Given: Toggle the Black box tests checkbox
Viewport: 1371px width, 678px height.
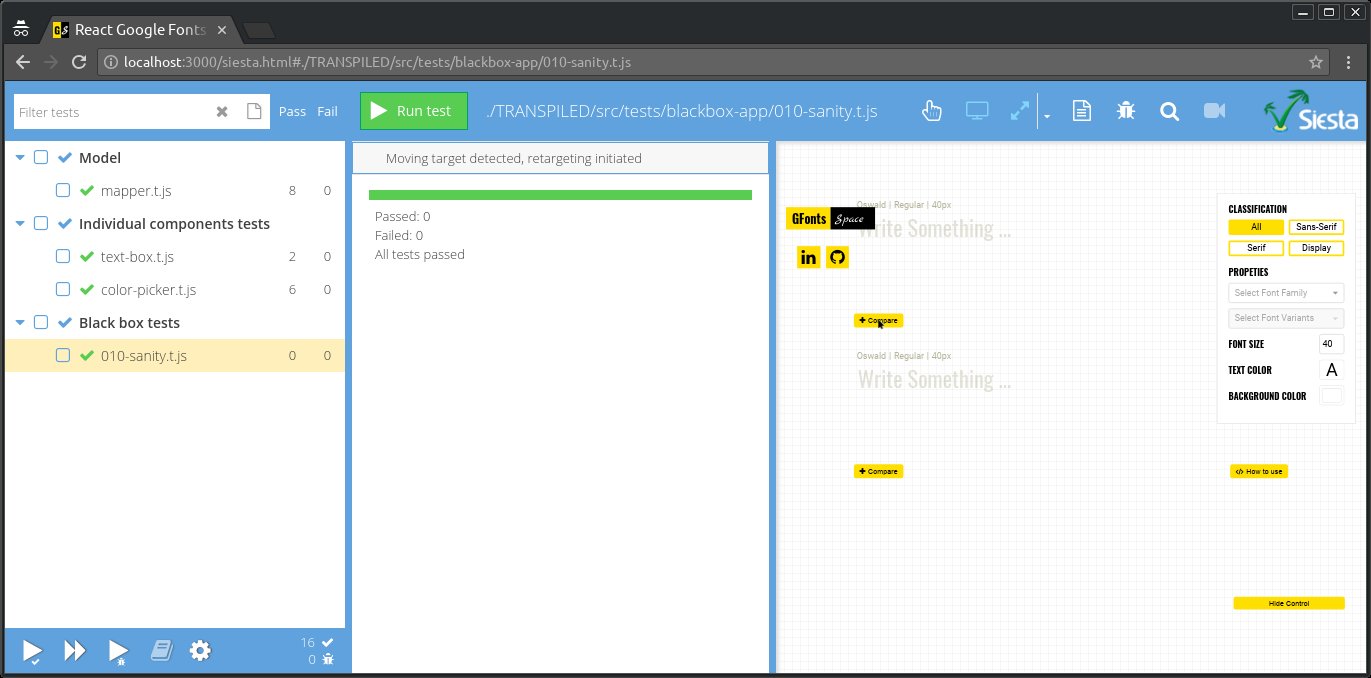Looking at the screenshot, I should (x=41, y=323).
